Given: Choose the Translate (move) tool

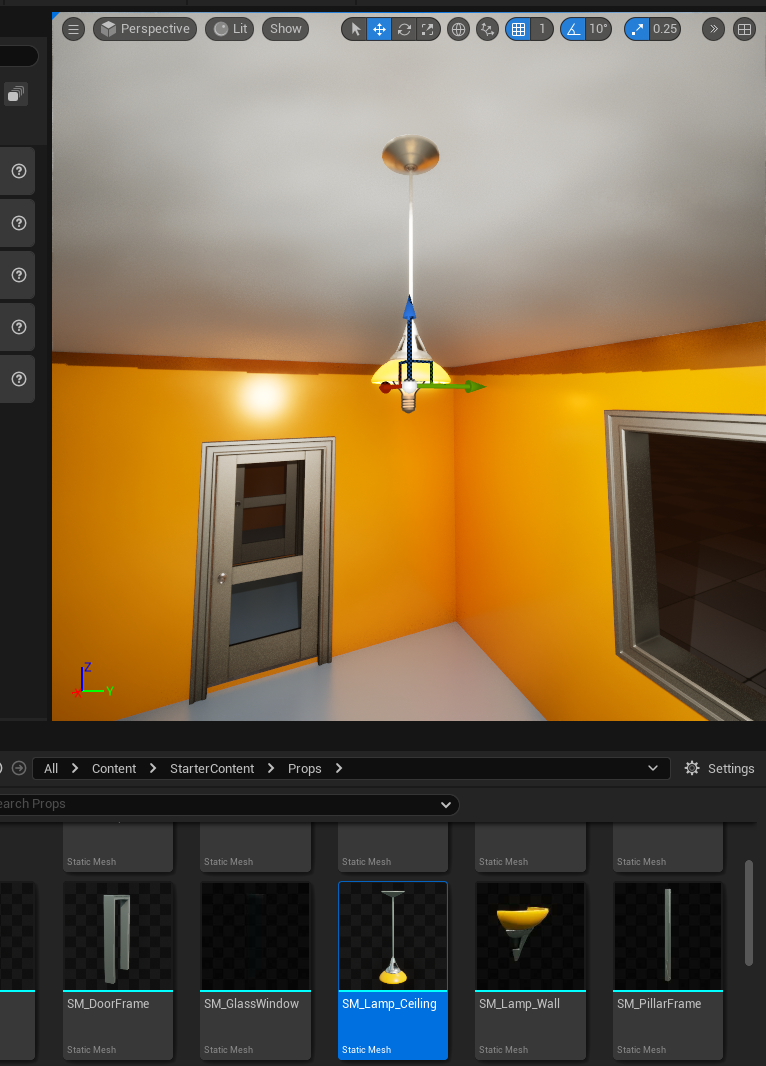Looking at the screenshot, I should click(379, 29).
